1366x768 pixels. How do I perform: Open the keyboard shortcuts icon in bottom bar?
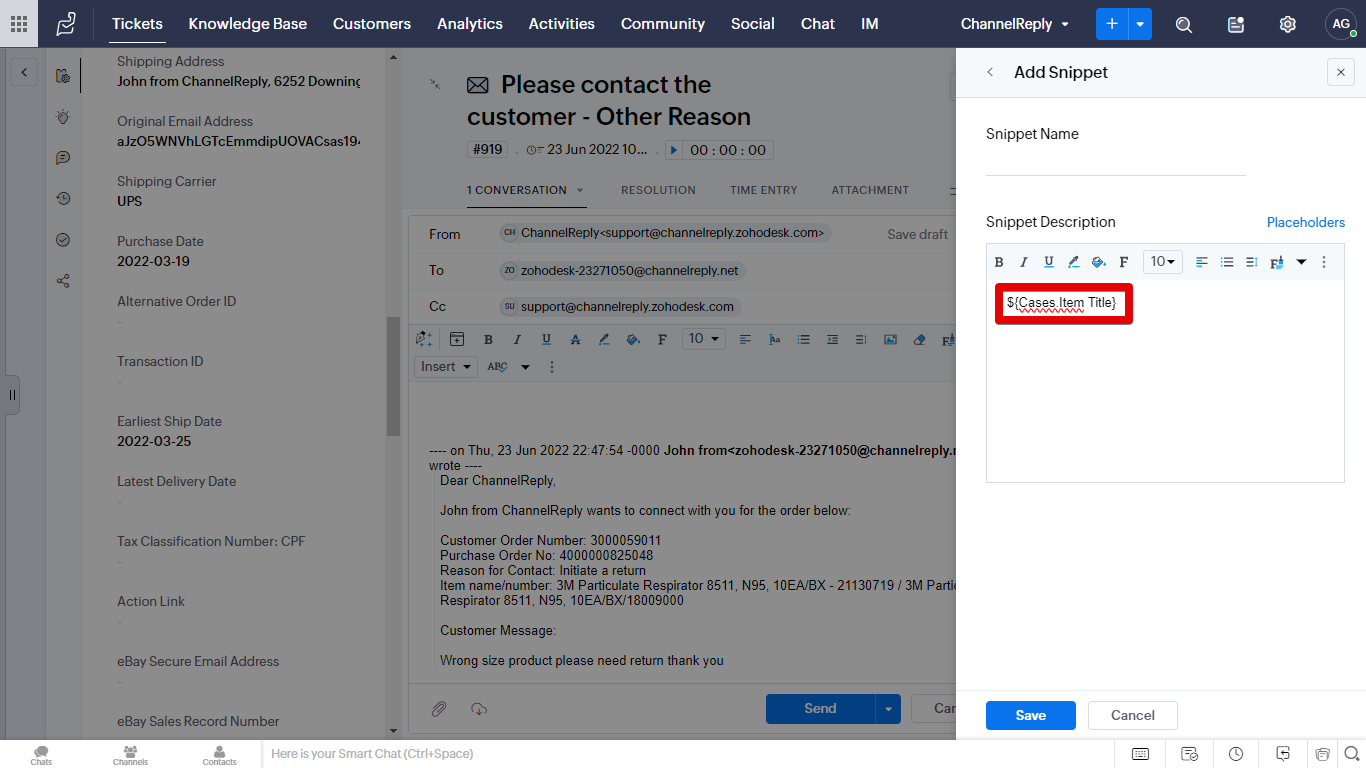1140,754
